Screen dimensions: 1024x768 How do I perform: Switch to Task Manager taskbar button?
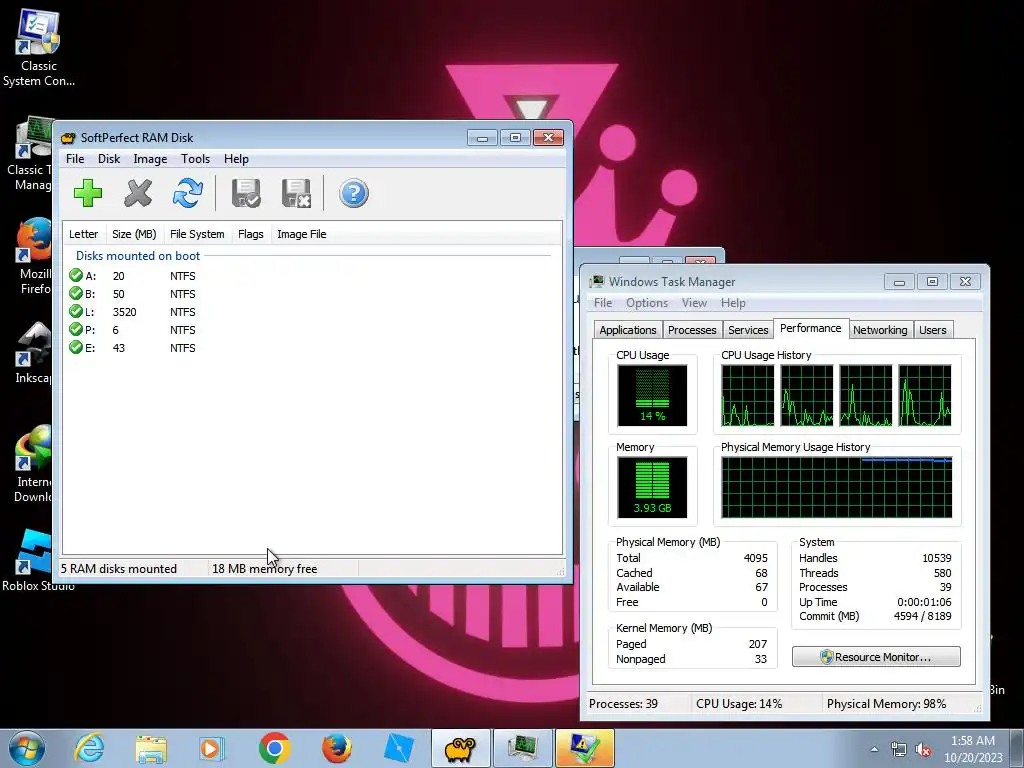click(523, 748)
